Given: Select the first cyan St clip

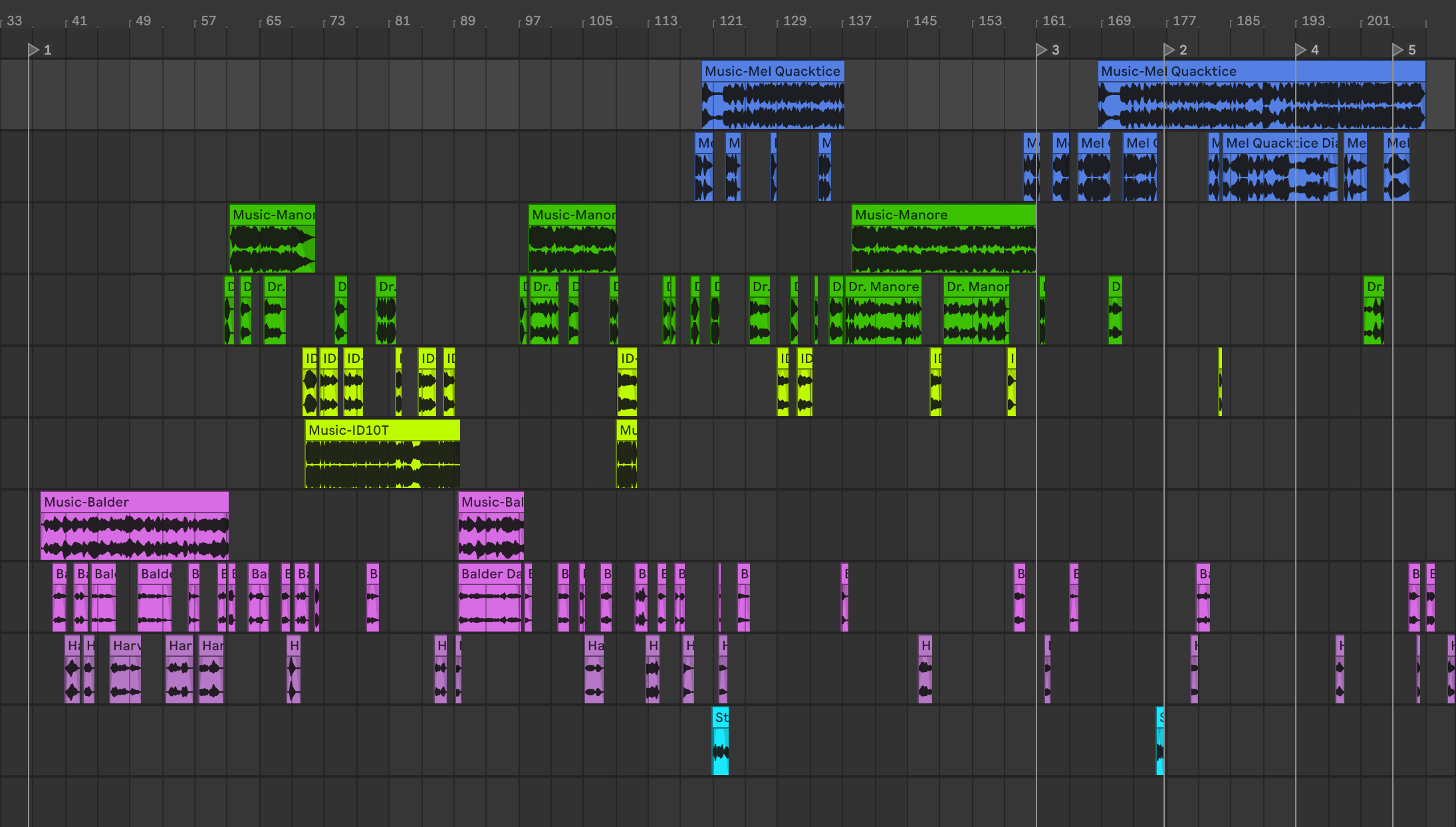Looking at the screenshot, I should [720, 717].
